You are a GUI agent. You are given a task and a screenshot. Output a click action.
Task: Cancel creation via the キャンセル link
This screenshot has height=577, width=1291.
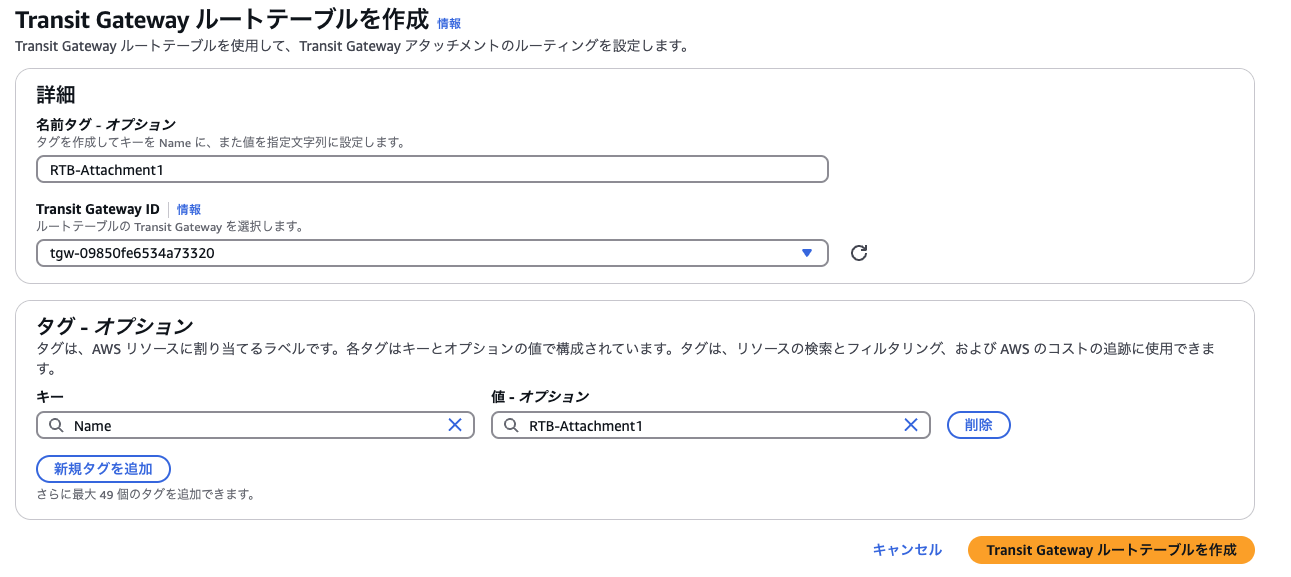pos(907,550)
